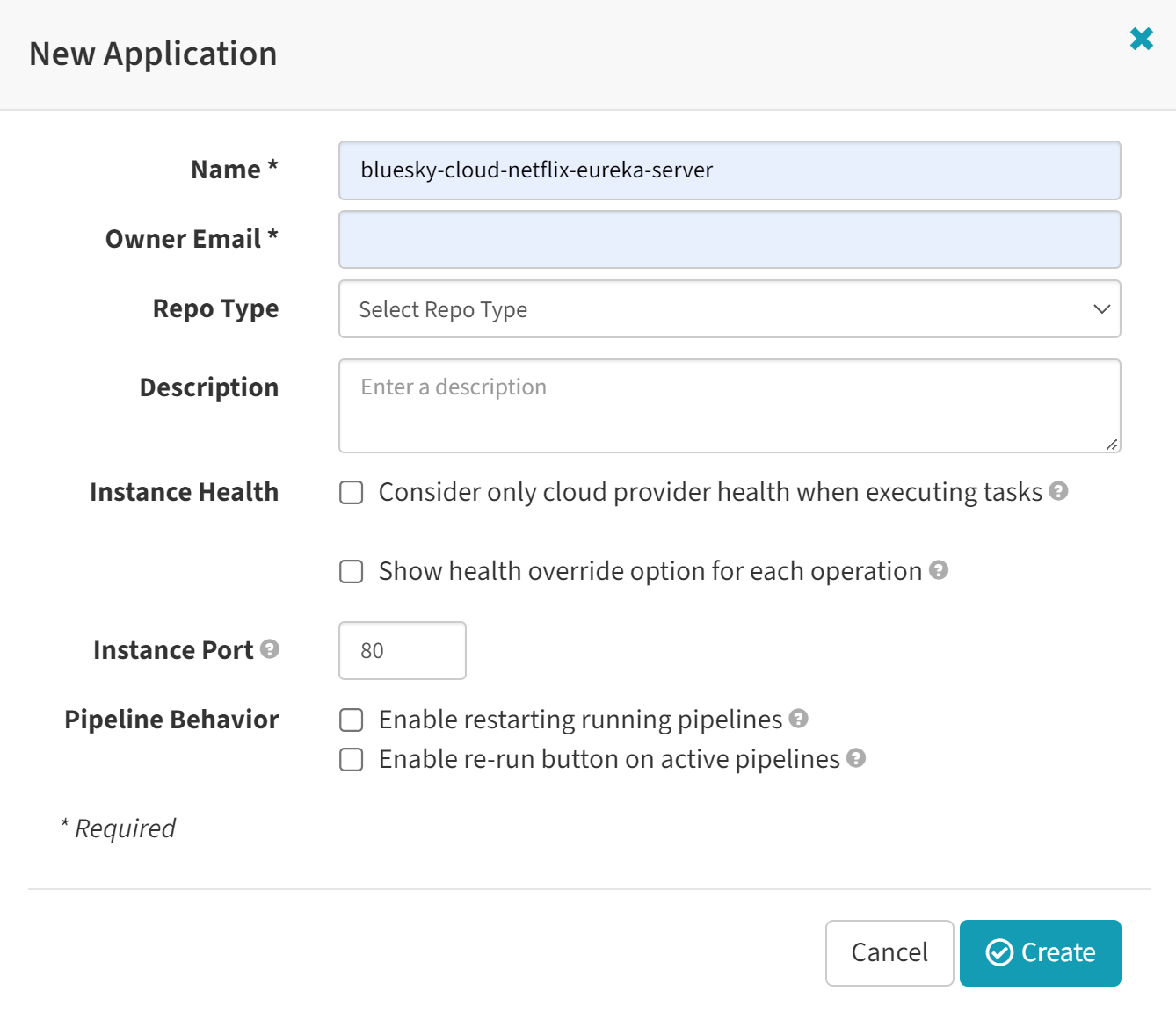Screen dimensions: 1176x1013
Task: Click the checkmark icon on Create button
Action: pyautogui.click(x=999, y=952)
